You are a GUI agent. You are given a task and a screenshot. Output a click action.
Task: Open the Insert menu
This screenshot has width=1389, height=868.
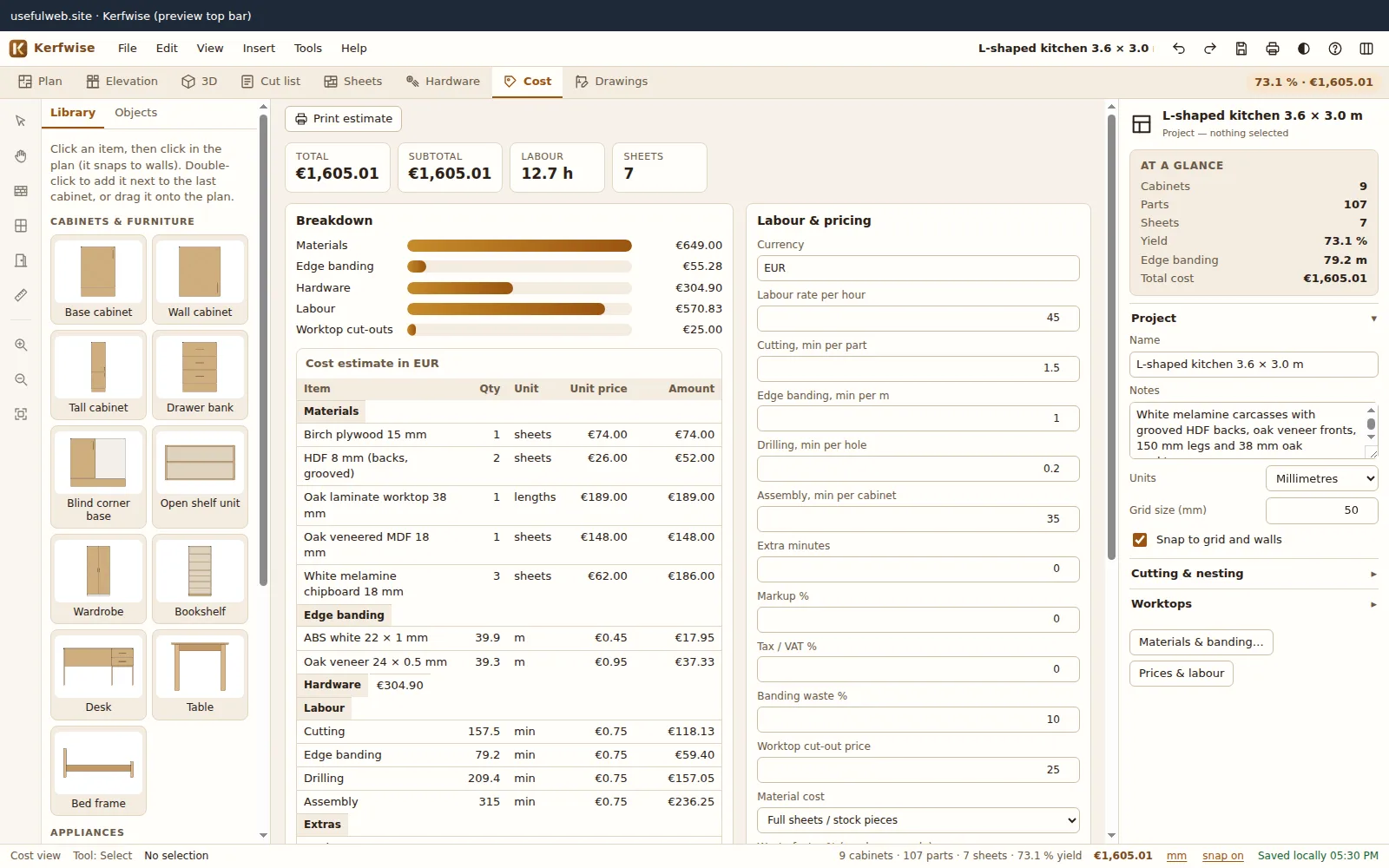click(x=259, y=49)
